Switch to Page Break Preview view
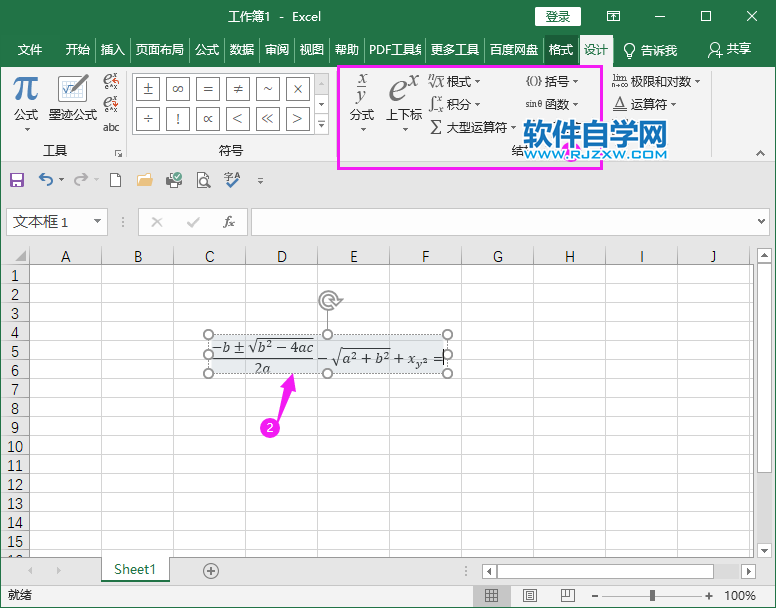 point(568,595)
